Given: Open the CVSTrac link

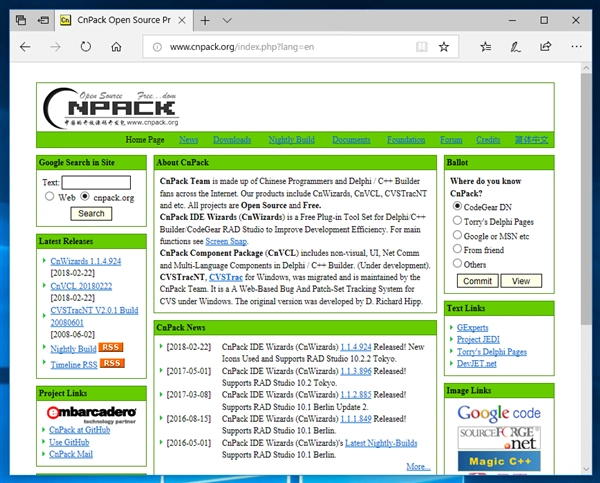Looking at the screenshot, I should [x=226, y=277].
